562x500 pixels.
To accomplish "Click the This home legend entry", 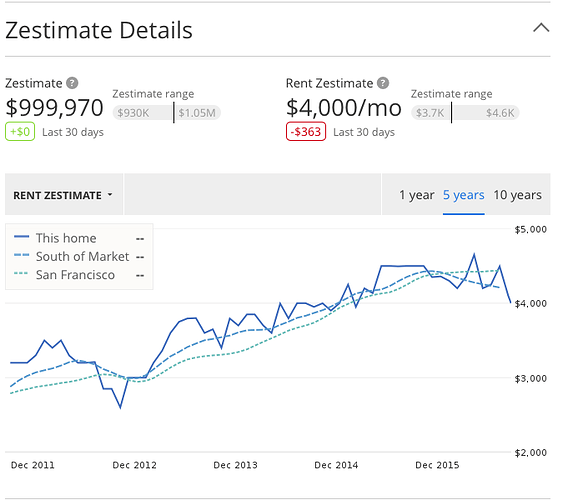I will pyautogui.click(x=79, y=238).
